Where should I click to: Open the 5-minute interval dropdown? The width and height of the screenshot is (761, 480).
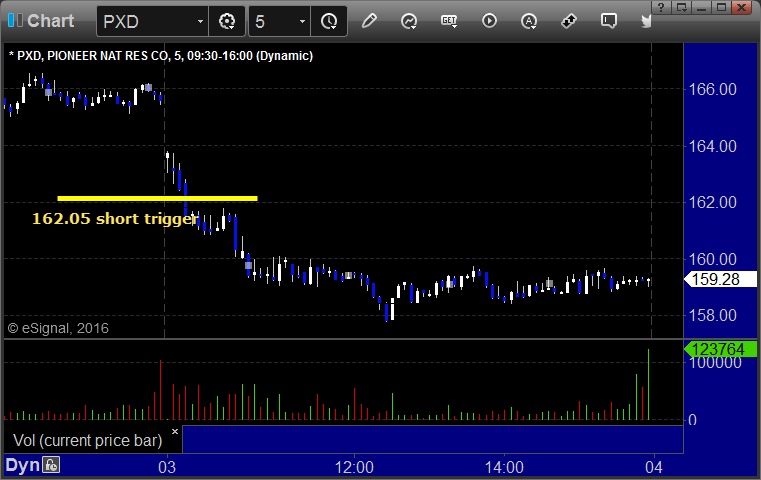click(x=302, y=22)
